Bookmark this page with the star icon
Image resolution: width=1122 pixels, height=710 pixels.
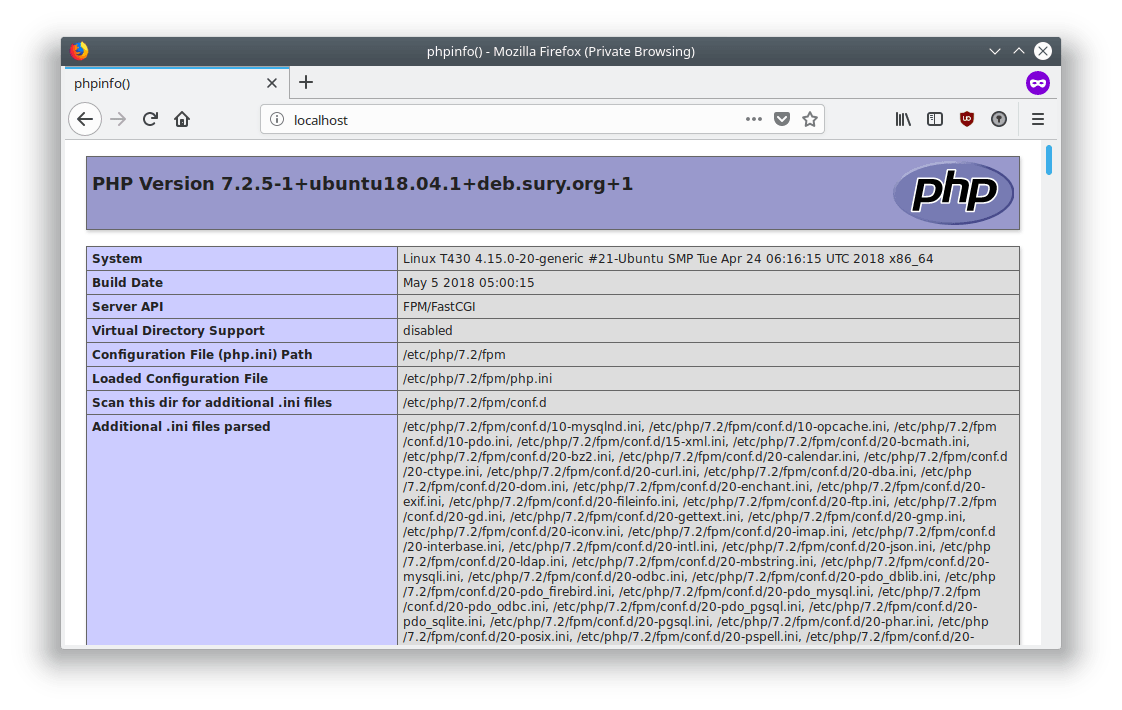tap(810, 120)
